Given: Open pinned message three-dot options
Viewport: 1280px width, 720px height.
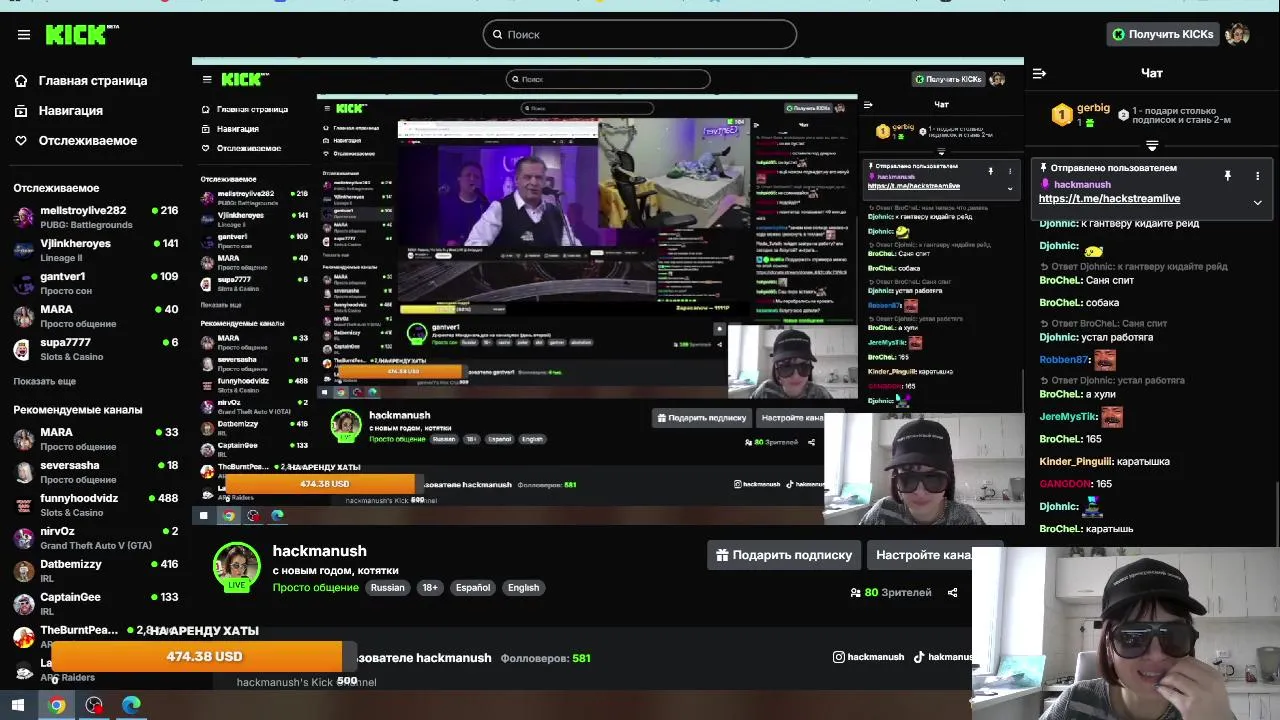Looking at the screenshot, I should [1257, 176].
